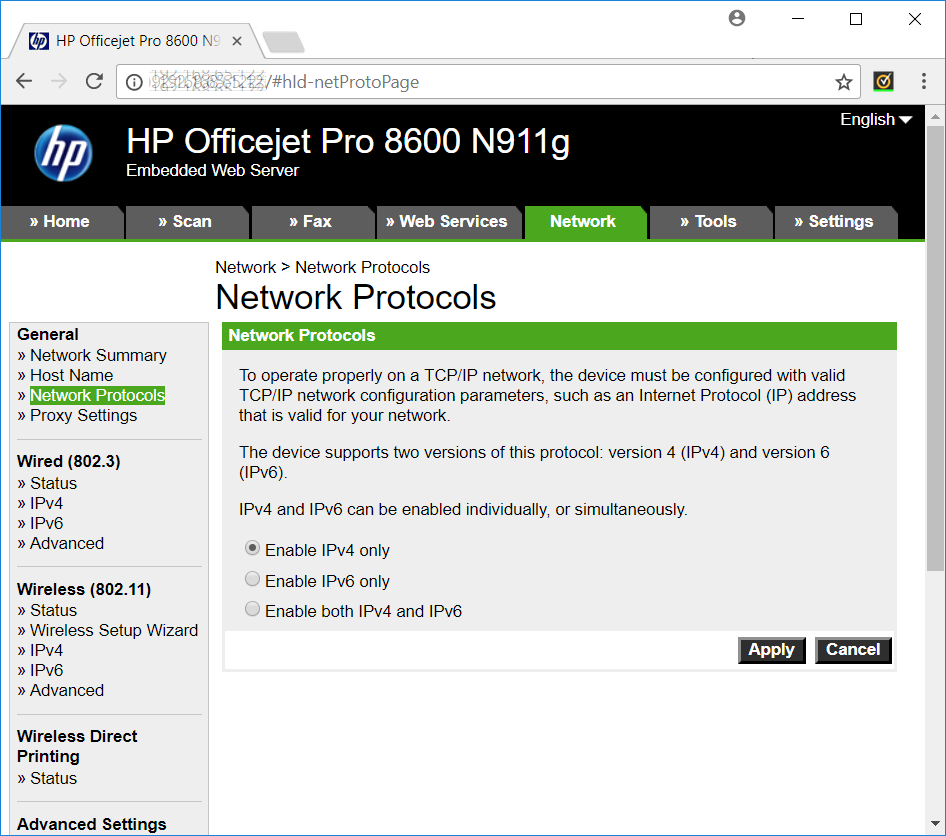The image size is (946, 836).
Task: Switch to the Fax tab
Action: 311,221
